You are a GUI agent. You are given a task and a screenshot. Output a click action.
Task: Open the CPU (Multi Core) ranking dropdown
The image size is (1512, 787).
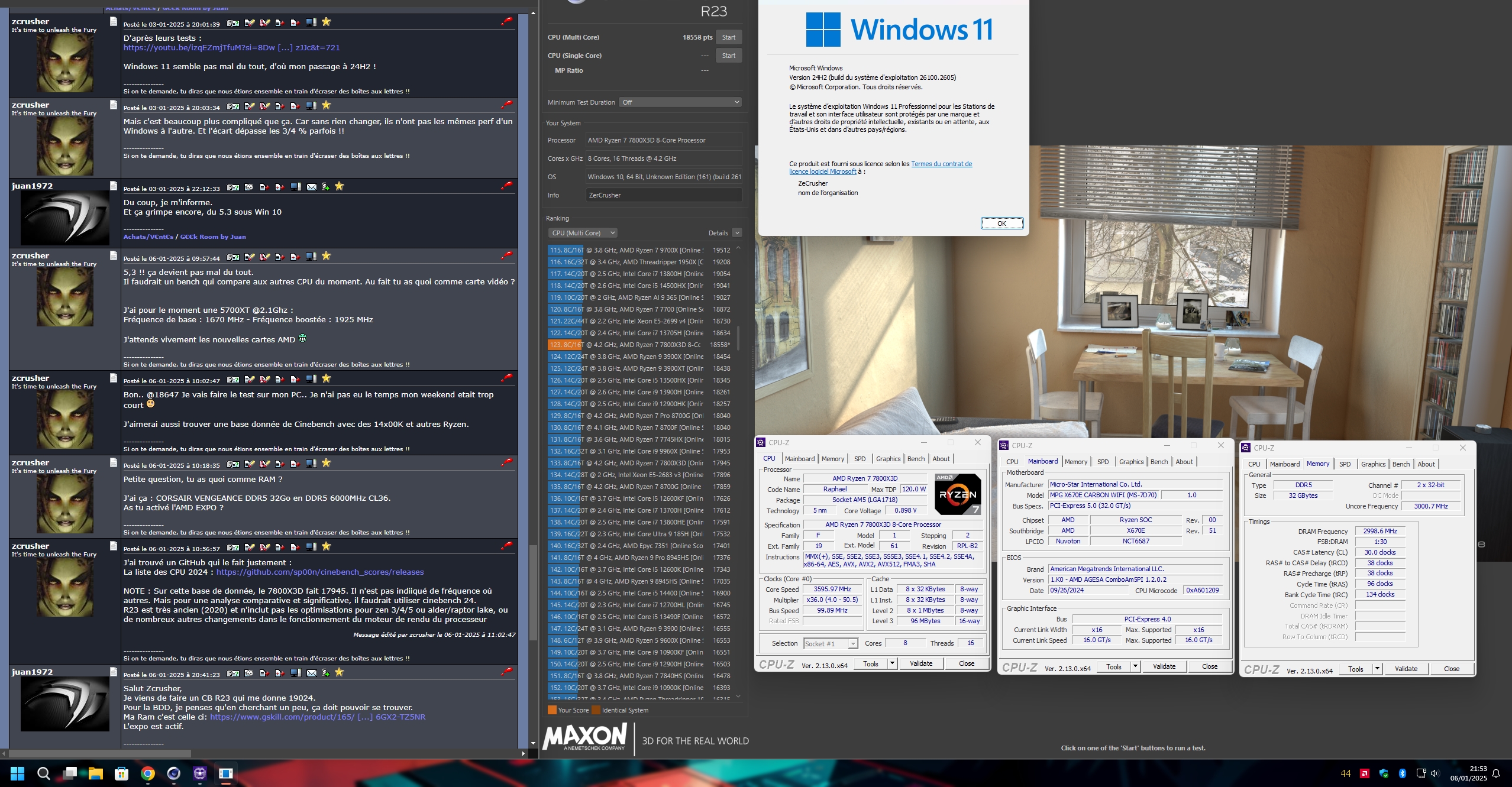[x=583, y=233]
